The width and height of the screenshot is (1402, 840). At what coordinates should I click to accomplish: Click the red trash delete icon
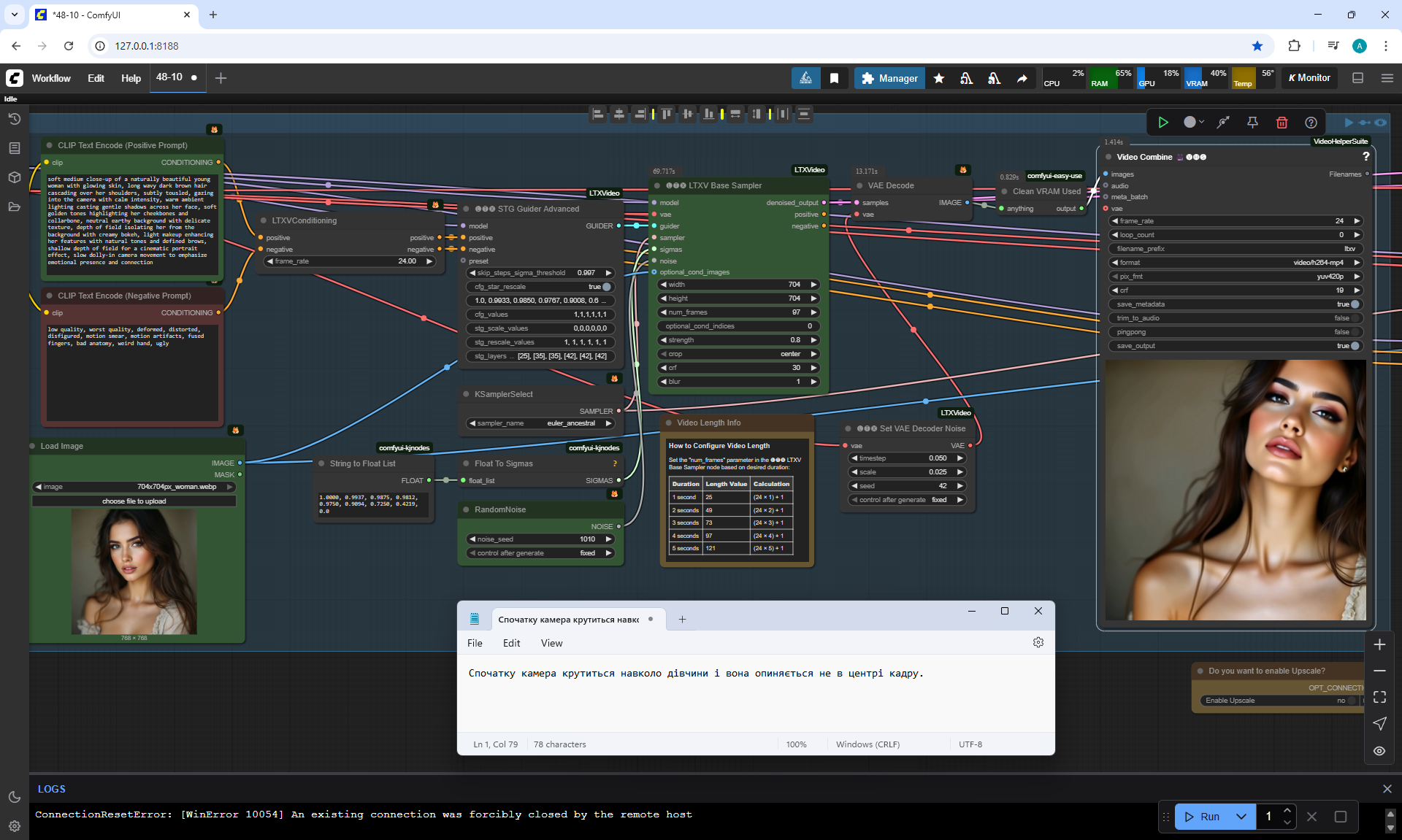click(1282, 123)
